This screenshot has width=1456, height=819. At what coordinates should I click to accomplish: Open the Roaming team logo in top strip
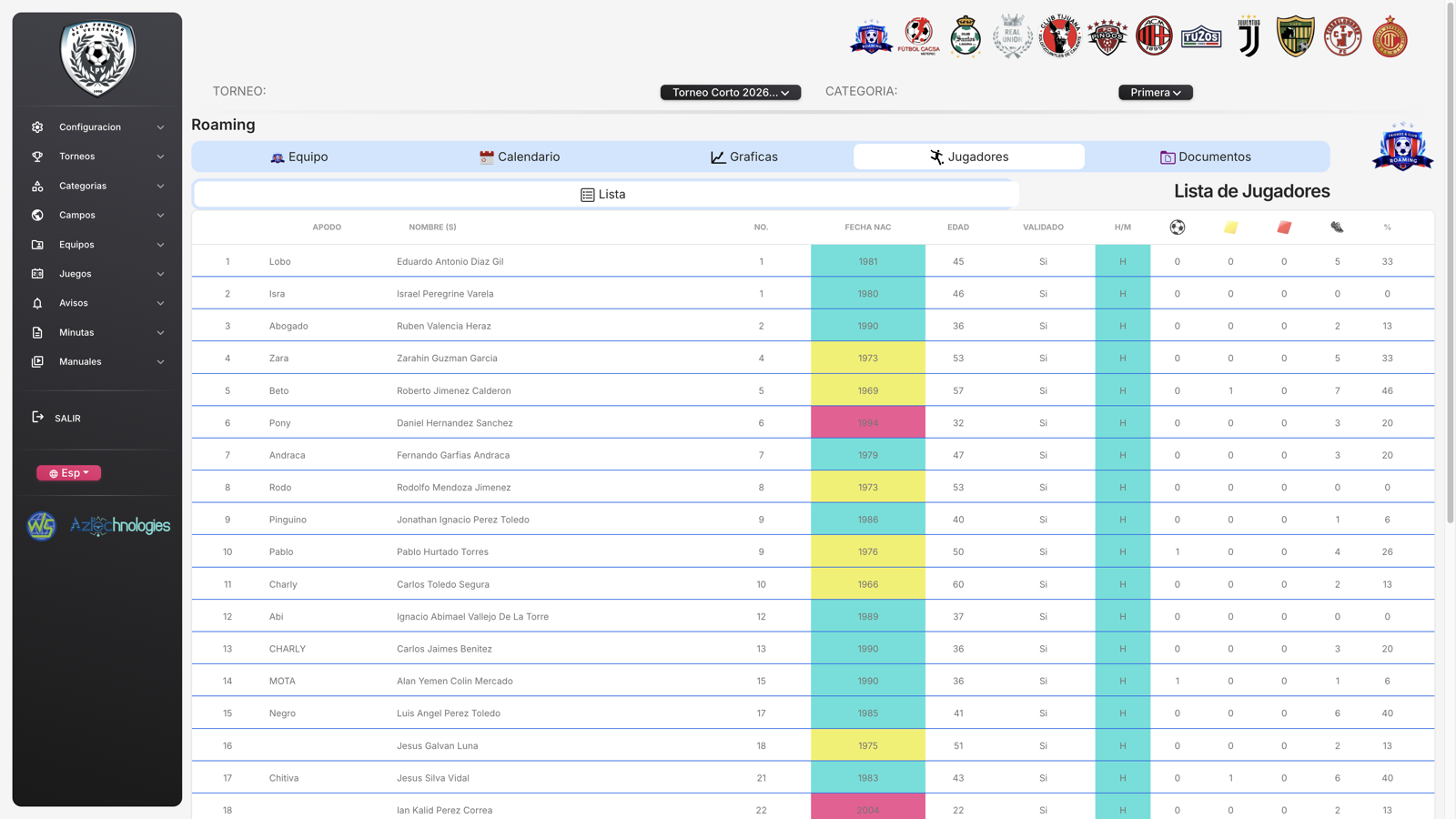[871, 37]
